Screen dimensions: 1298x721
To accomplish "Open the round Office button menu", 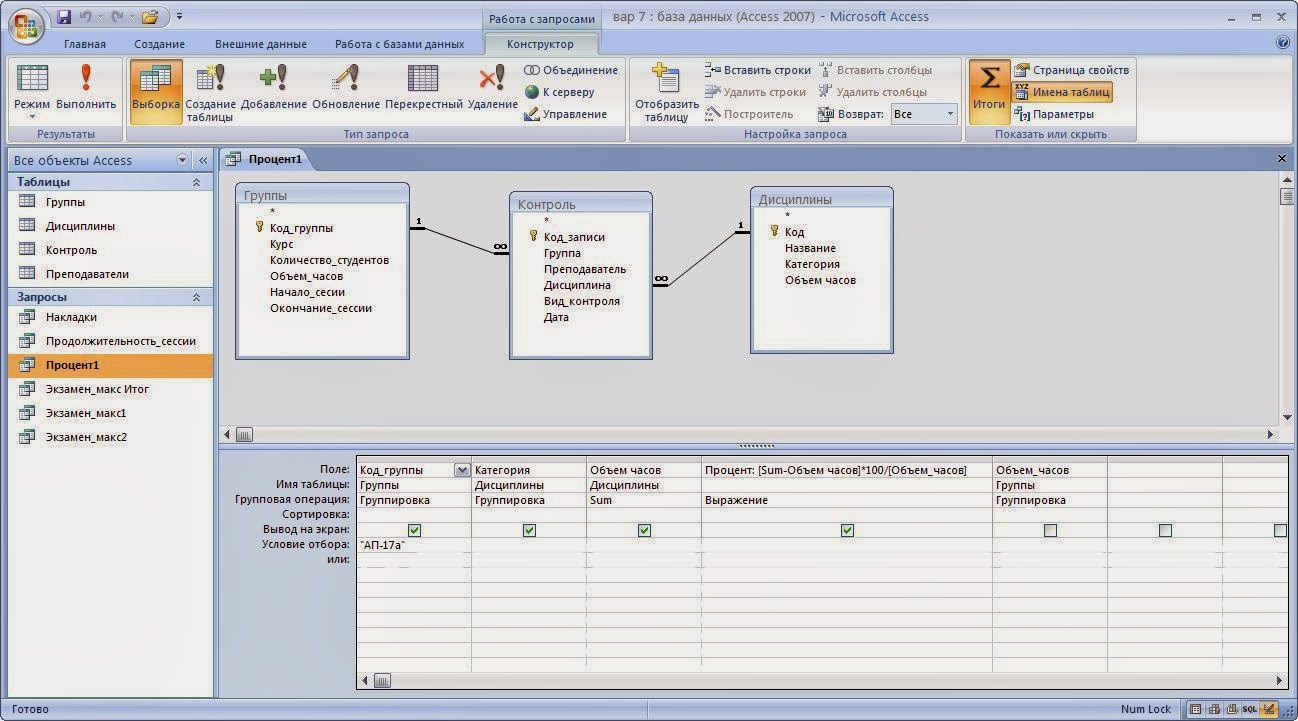I will click(x=25, y=25).
